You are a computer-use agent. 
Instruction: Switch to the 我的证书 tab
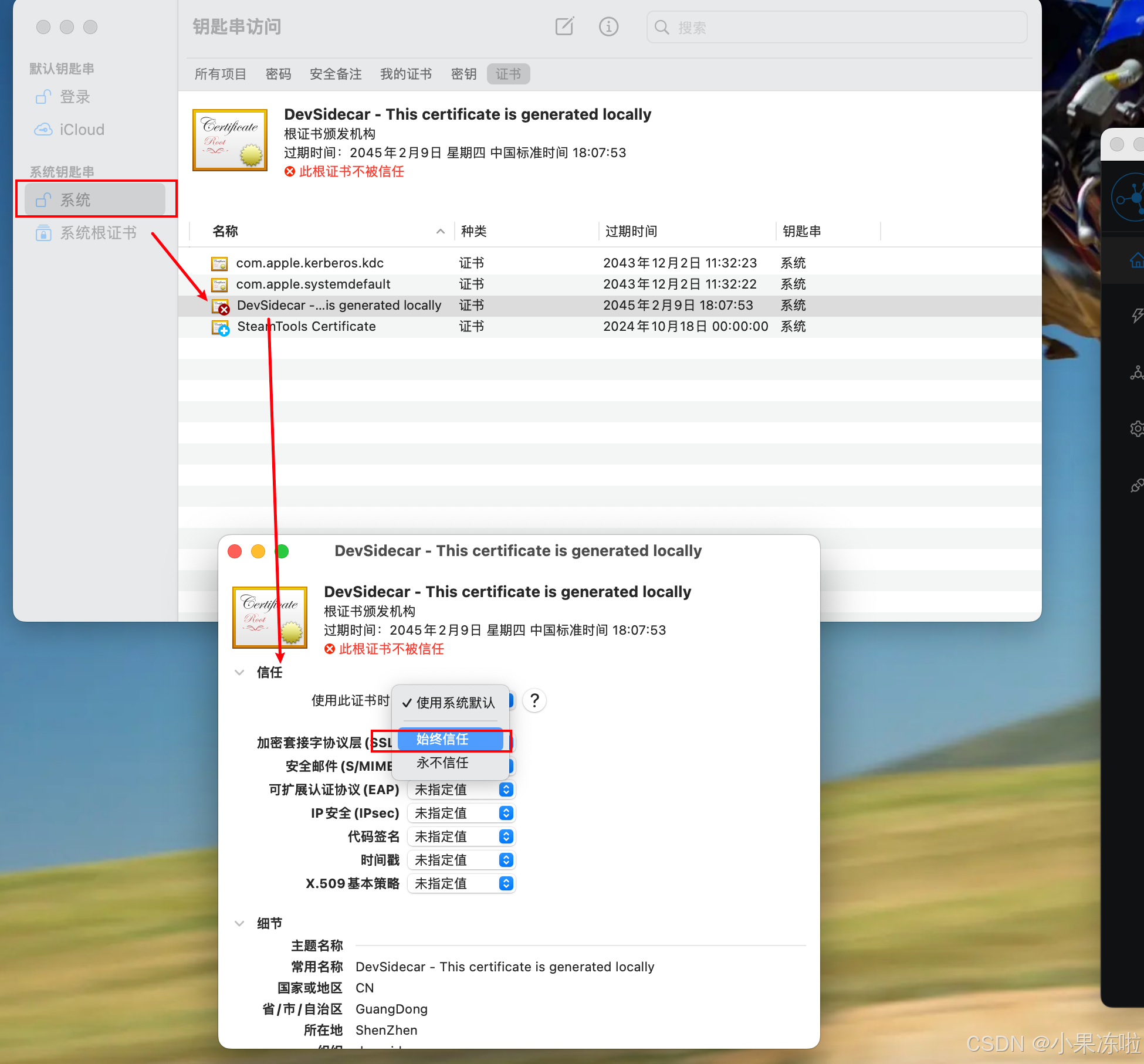405,74
